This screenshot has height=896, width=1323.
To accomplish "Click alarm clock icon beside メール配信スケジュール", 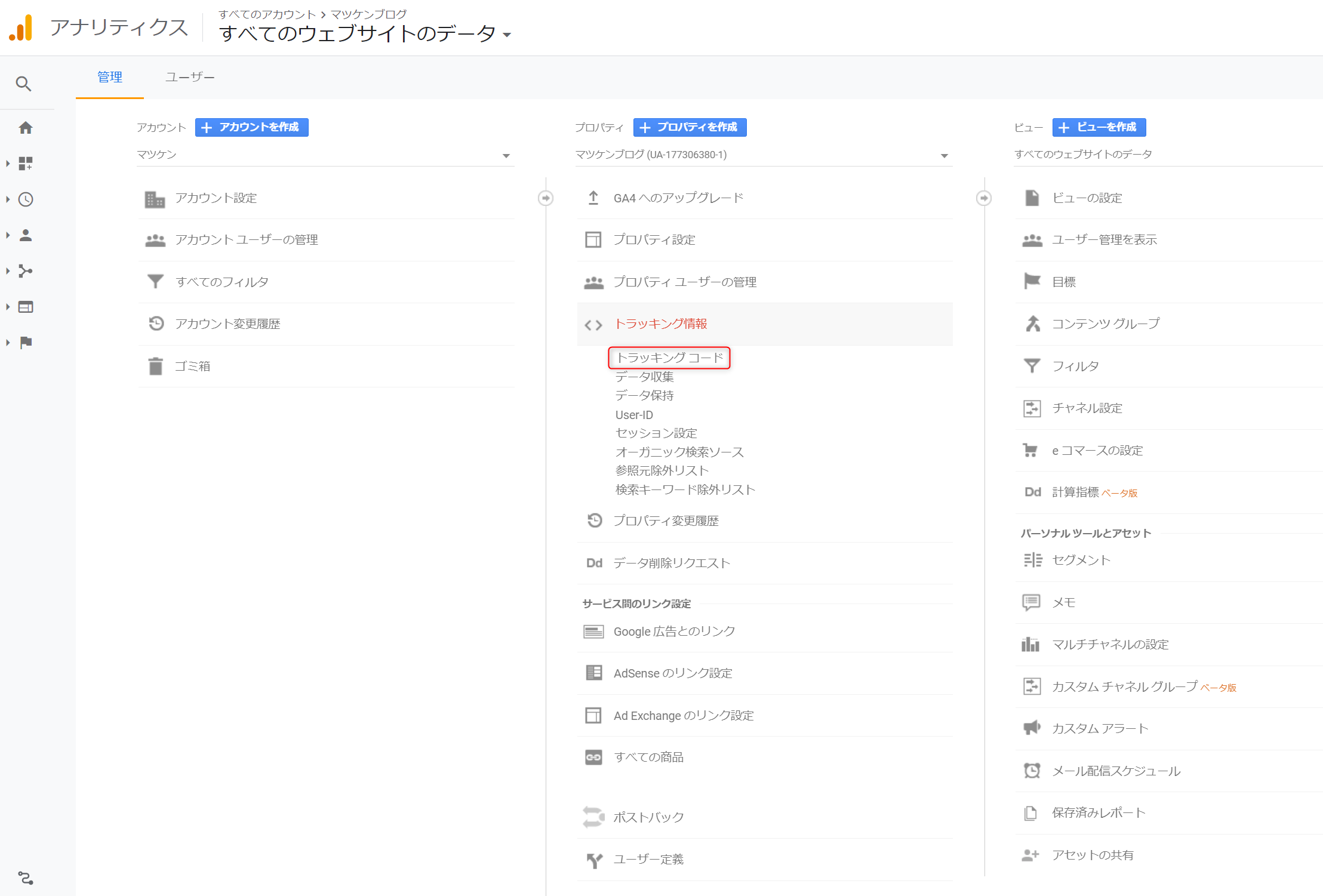I will point(1032,770).
